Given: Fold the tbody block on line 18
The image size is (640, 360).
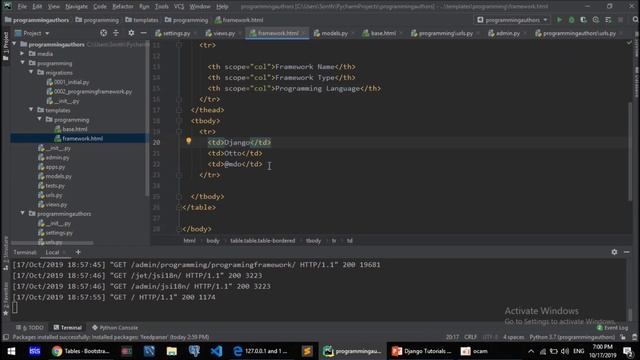Looking at the screenshot, I should pyautogui.click(x=179, y=121).
